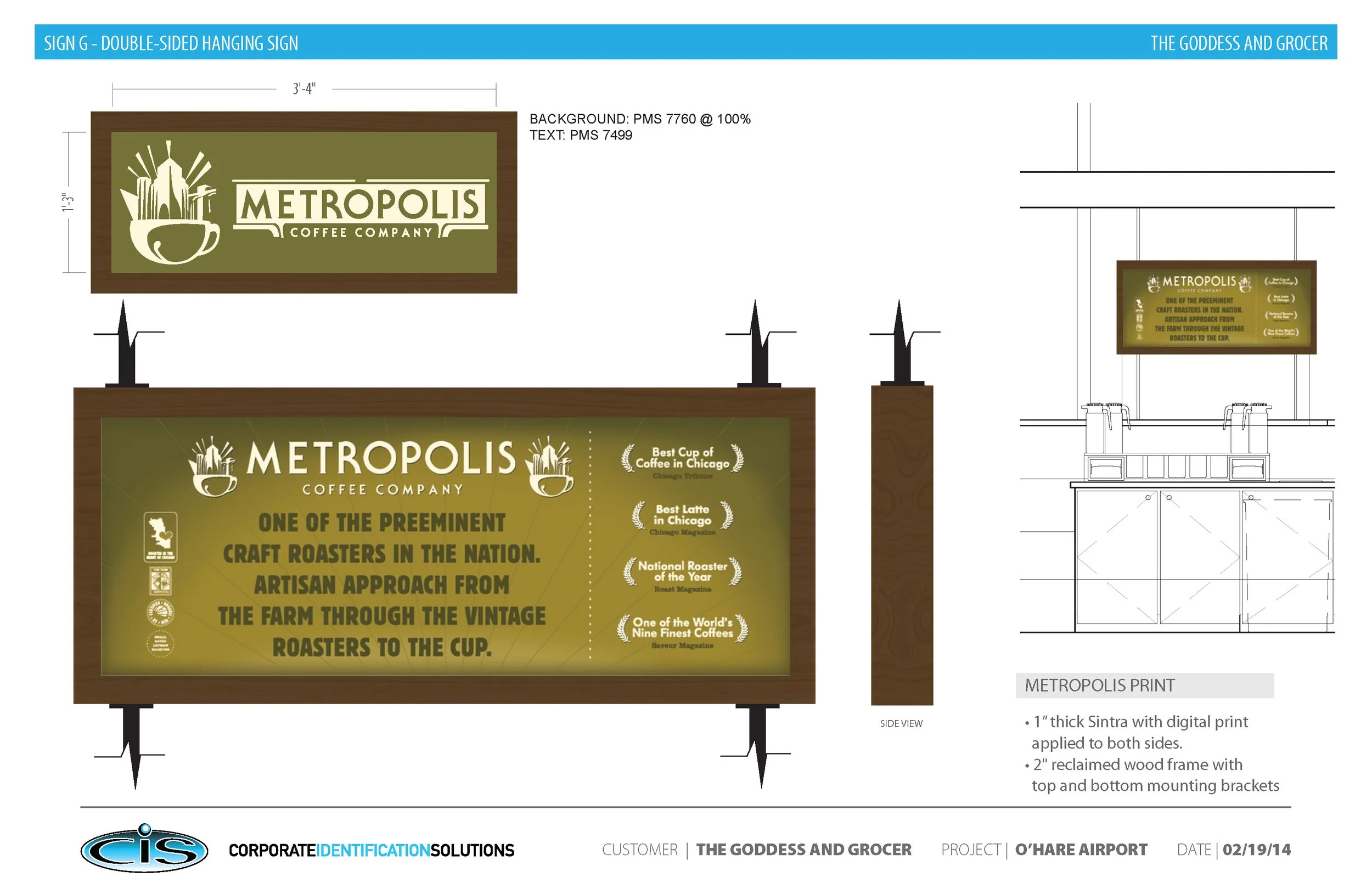
Task: Click the cup logo right of bottom METROPOLIS title
Action: (x=550, y=467)
